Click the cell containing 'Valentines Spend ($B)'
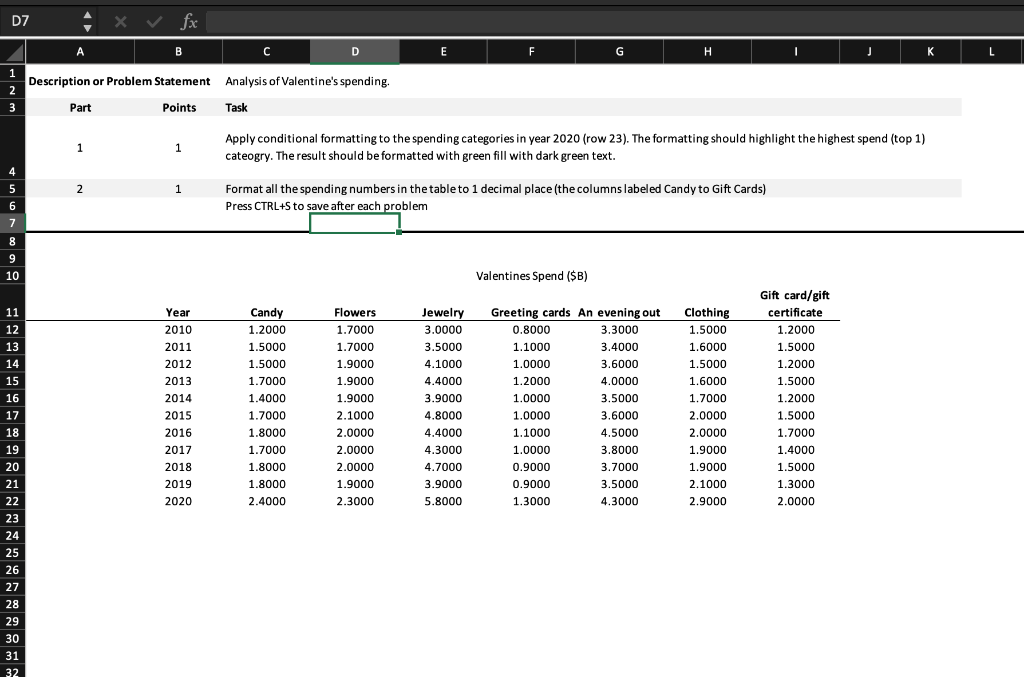1024x677 pixels. click(x=530, y=276)
